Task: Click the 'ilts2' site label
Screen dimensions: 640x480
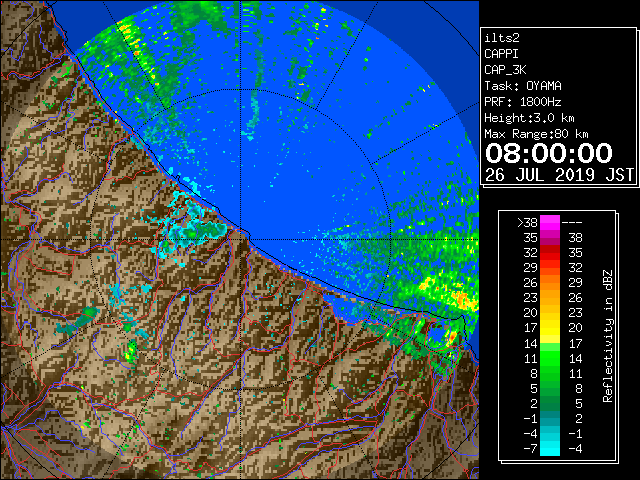Action: (502, 38)
